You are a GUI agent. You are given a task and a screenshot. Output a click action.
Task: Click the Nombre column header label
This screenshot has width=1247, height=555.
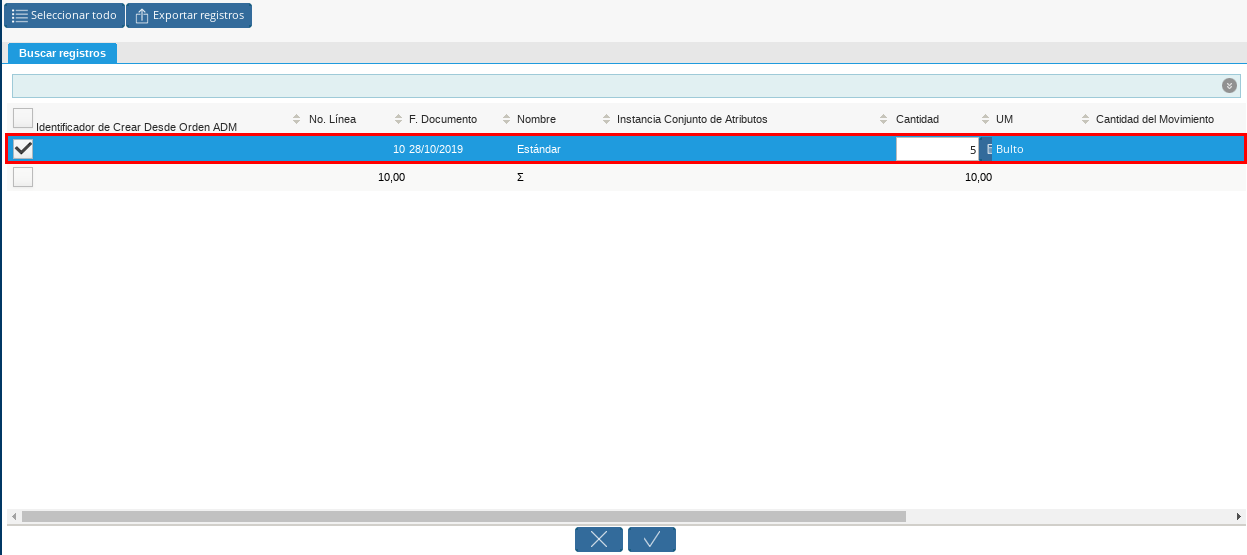(536, 119)
